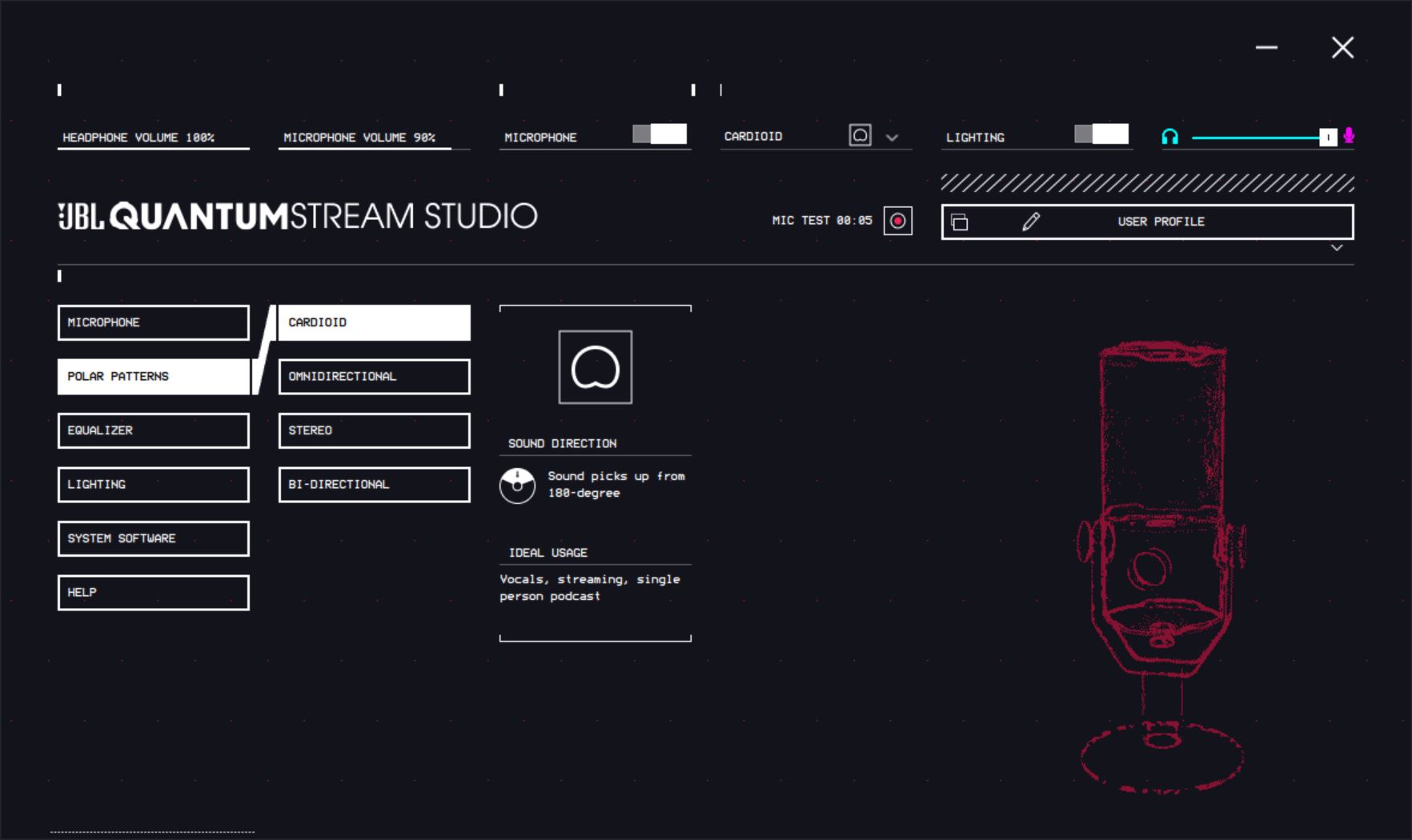
Task: Click the headphone-mic balance slider handle
Action: click(1328, 138)
